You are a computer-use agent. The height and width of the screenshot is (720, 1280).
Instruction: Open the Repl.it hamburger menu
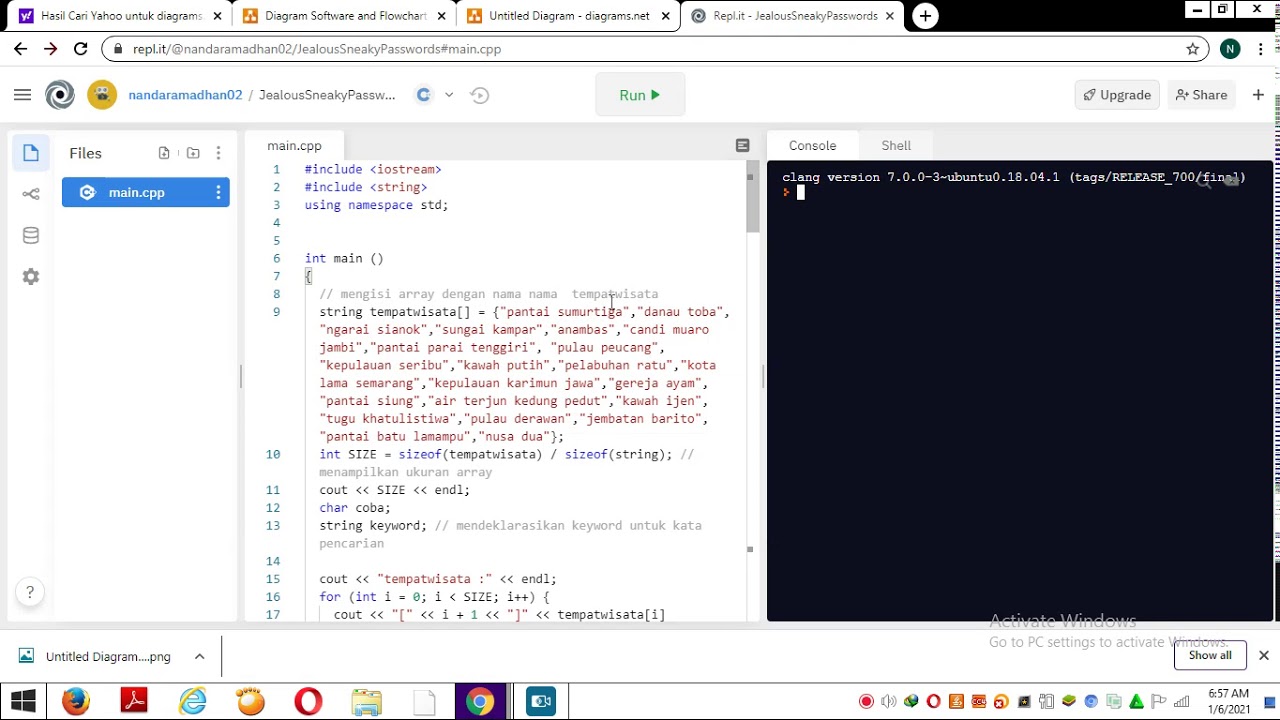(x=22, y=95)
